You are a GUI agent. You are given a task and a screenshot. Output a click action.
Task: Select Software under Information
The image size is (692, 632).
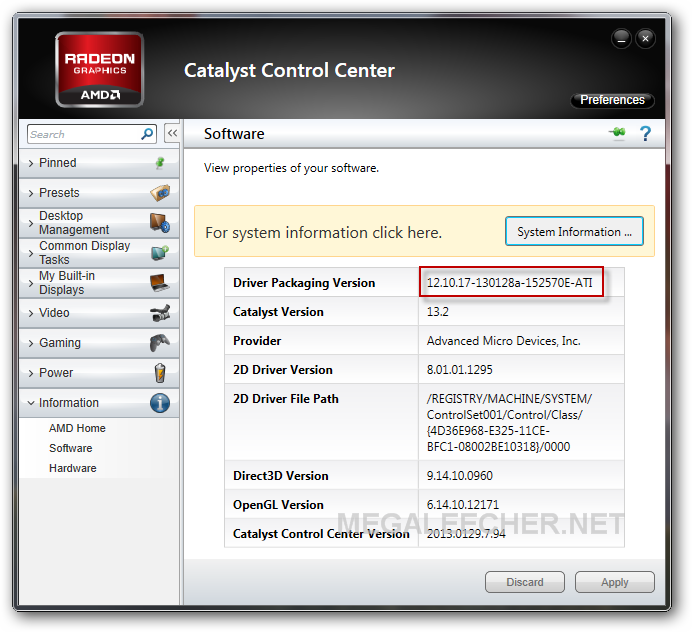(x=71, y=448)
